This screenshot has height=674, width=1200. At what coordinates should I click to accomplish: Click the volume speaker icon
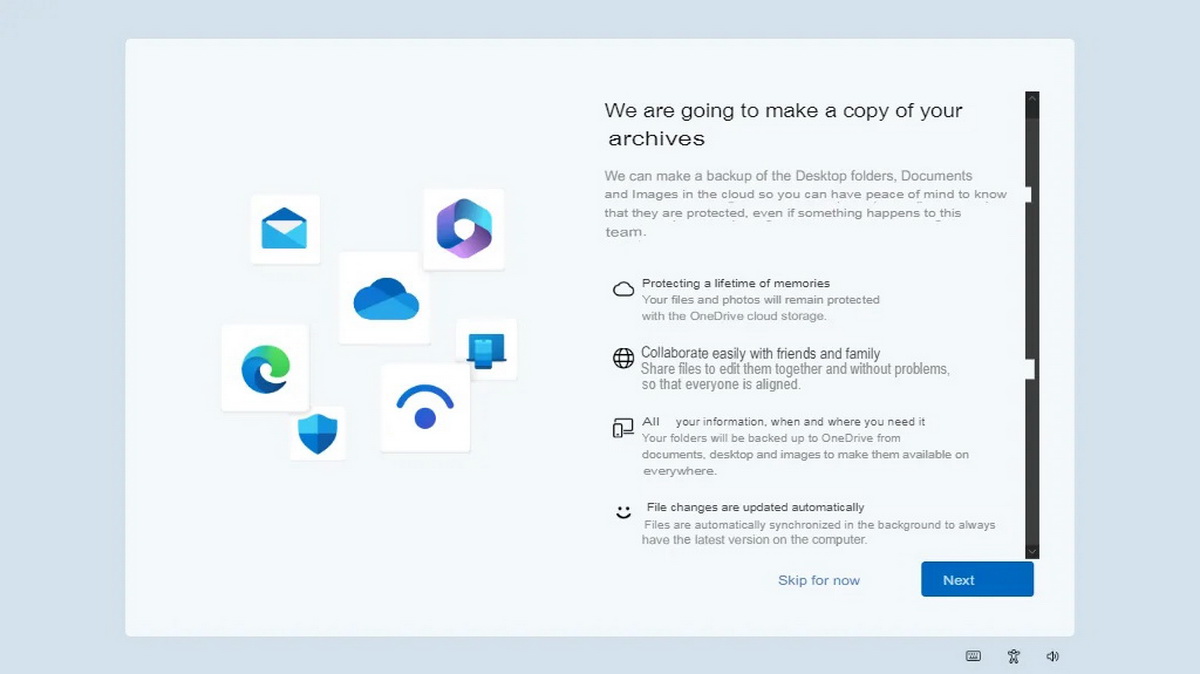(x=1053, y=656)
